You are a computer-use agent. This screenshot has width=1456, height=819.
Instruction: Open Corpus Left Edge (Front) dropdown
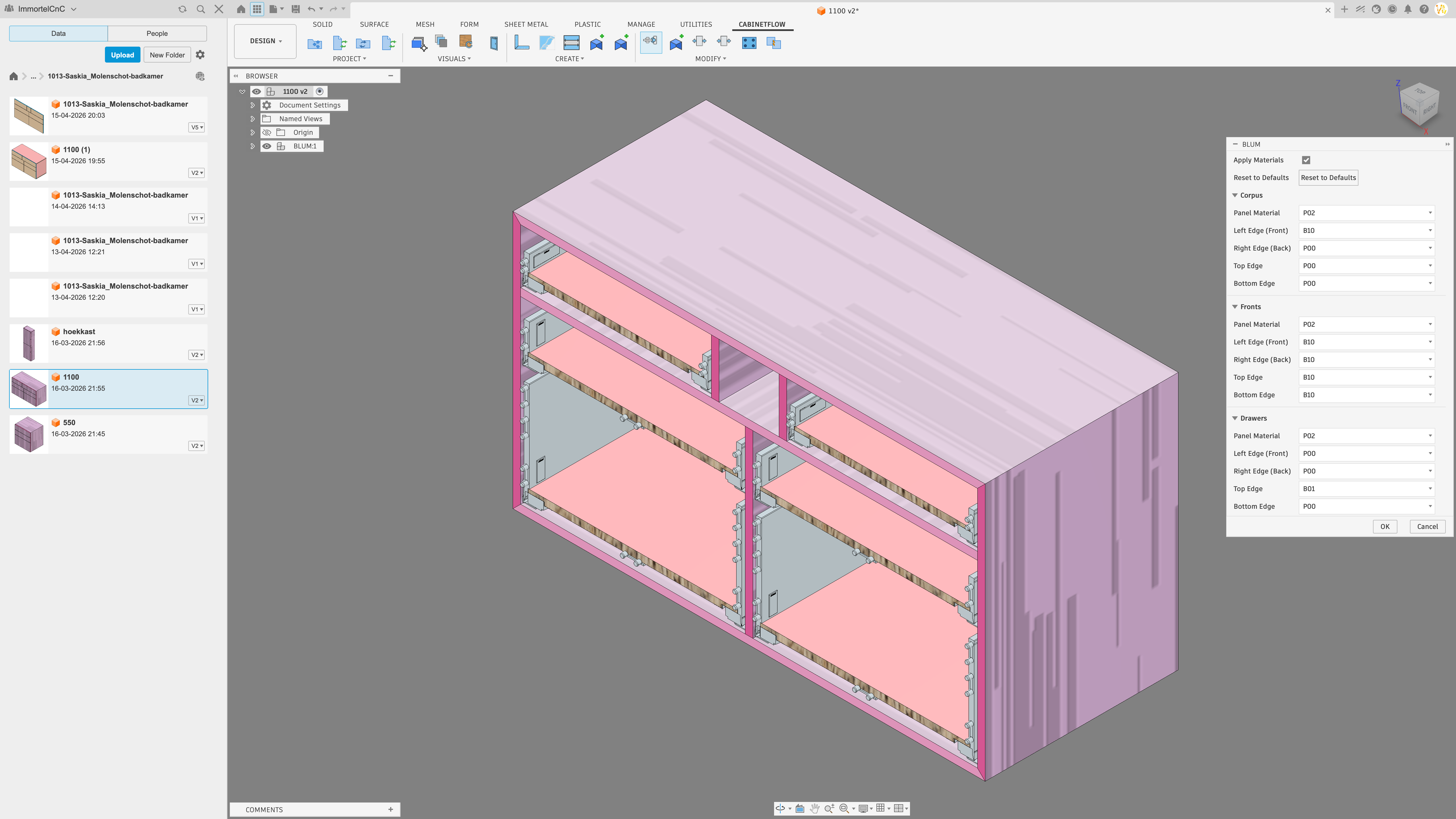click(x=1367, y=231)
